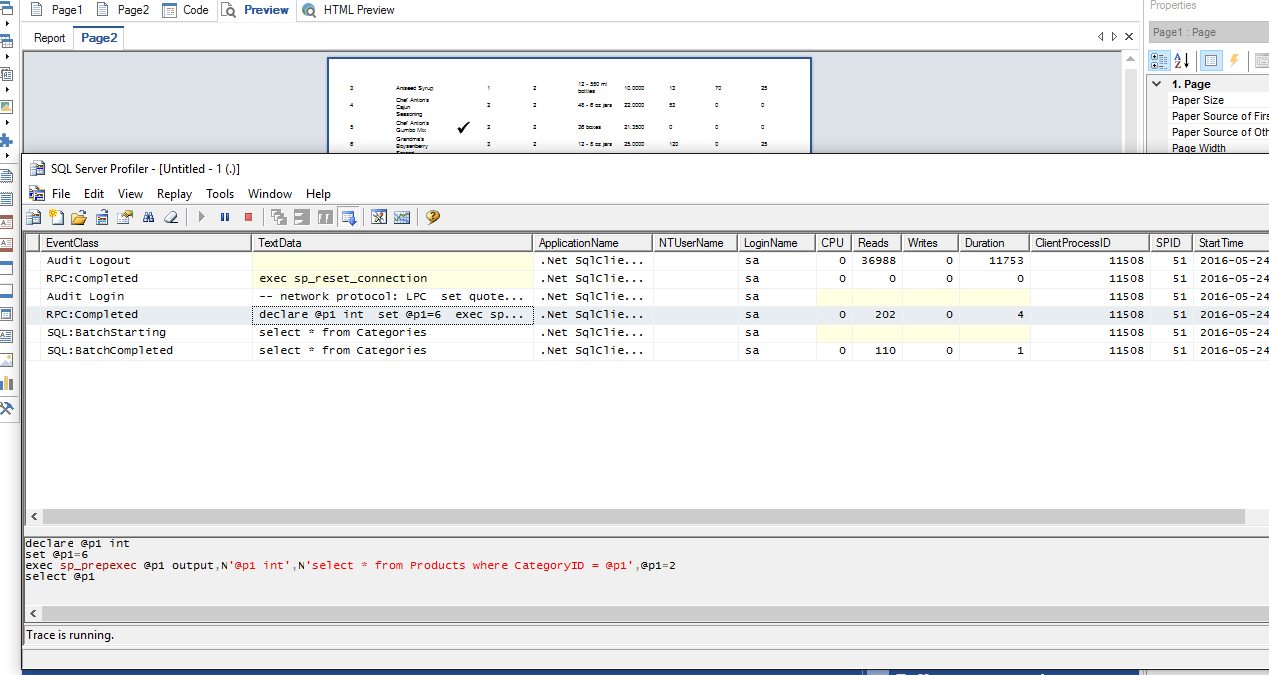Switch to the Code tab

pos(186,10)
